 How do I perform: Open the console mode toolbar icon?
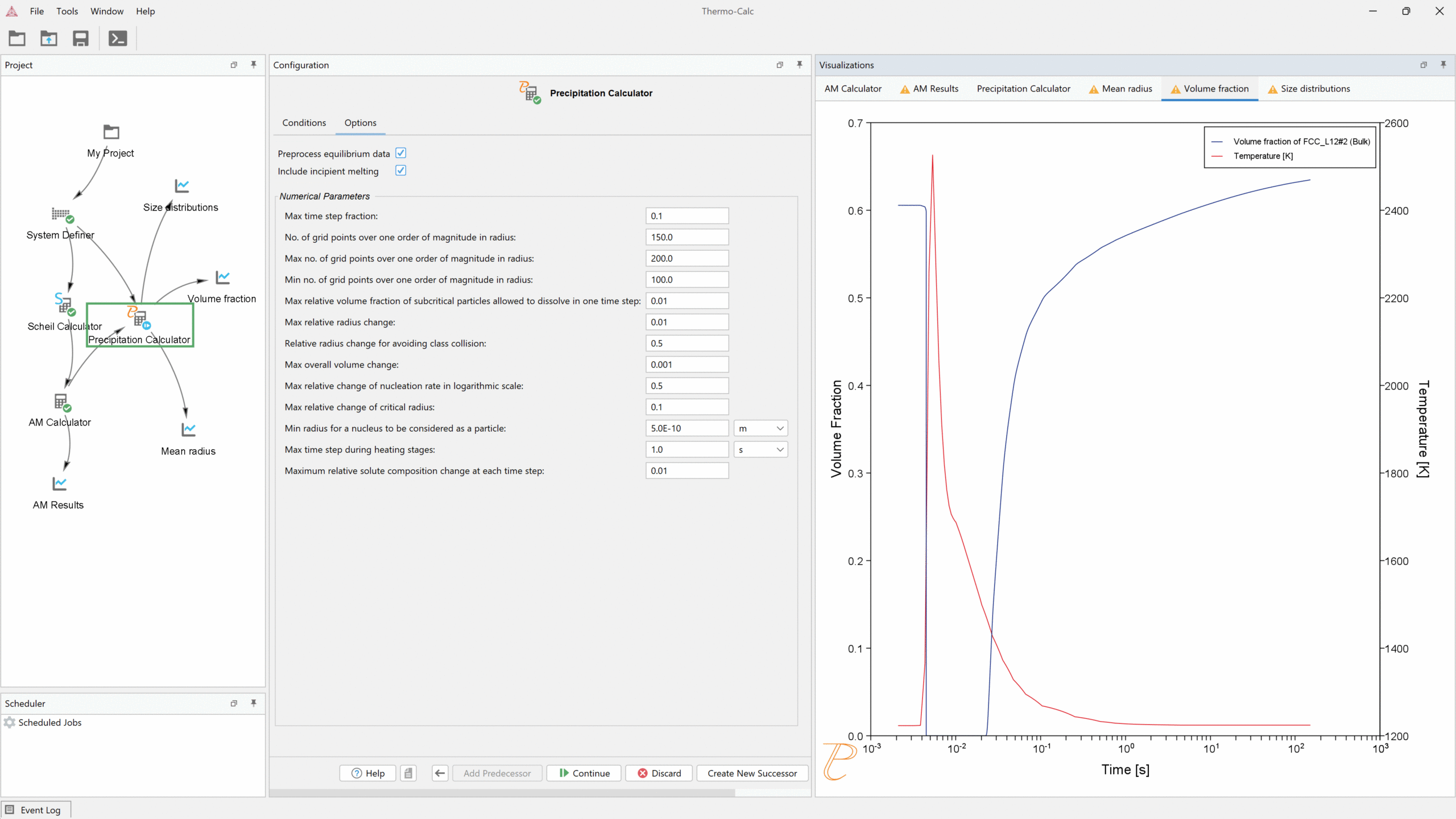click(x=118, y=38)
